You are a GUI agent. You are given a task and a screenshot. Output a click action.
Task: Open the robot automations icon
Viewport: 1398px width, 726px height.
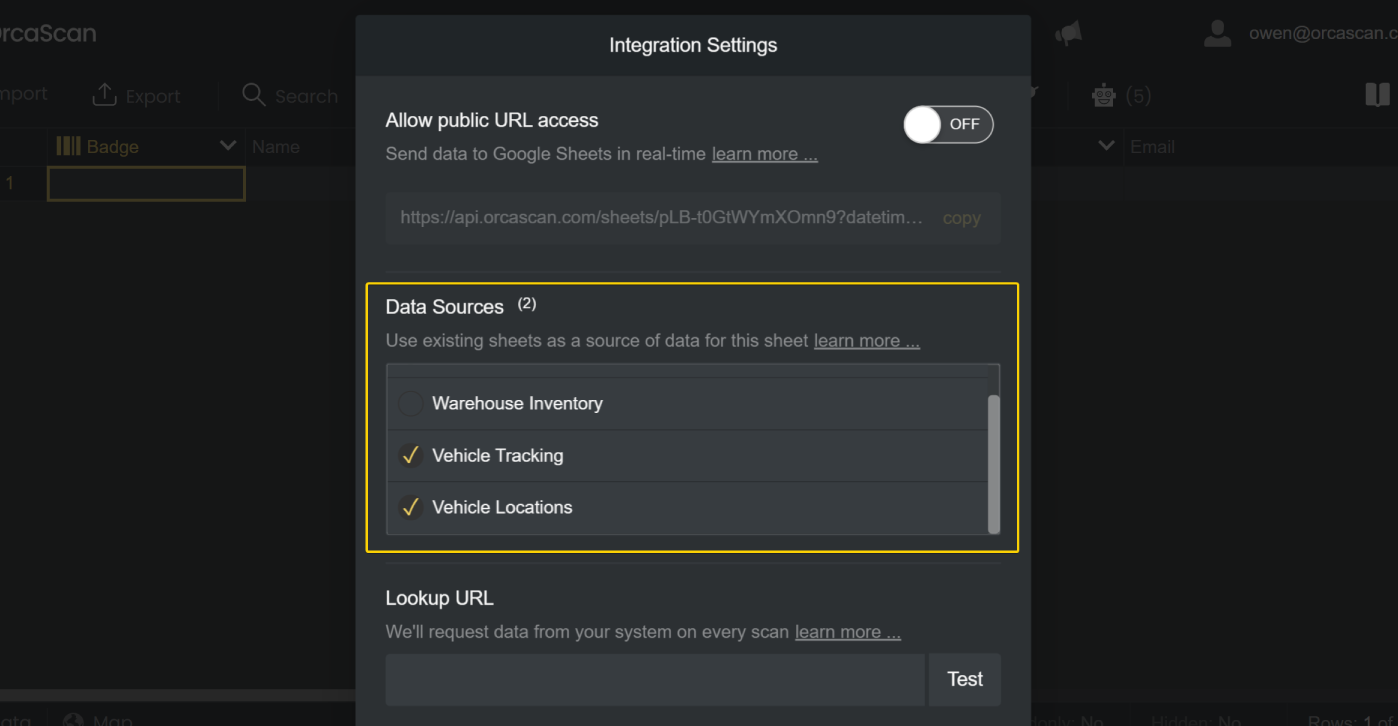point(1104,96)
